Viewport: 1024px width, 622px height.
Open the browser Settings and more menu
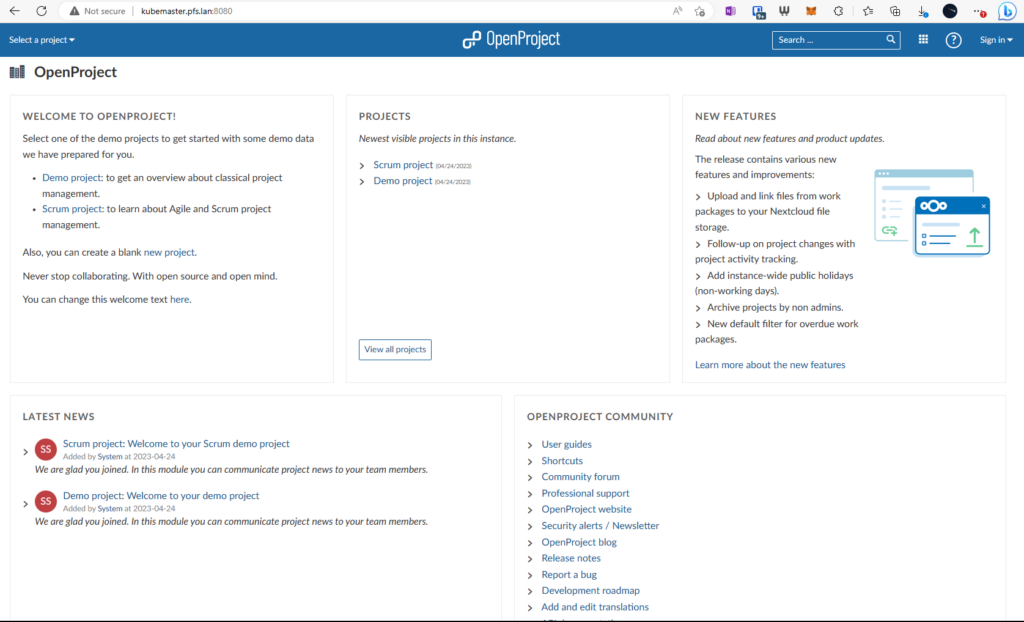(979, 12)
